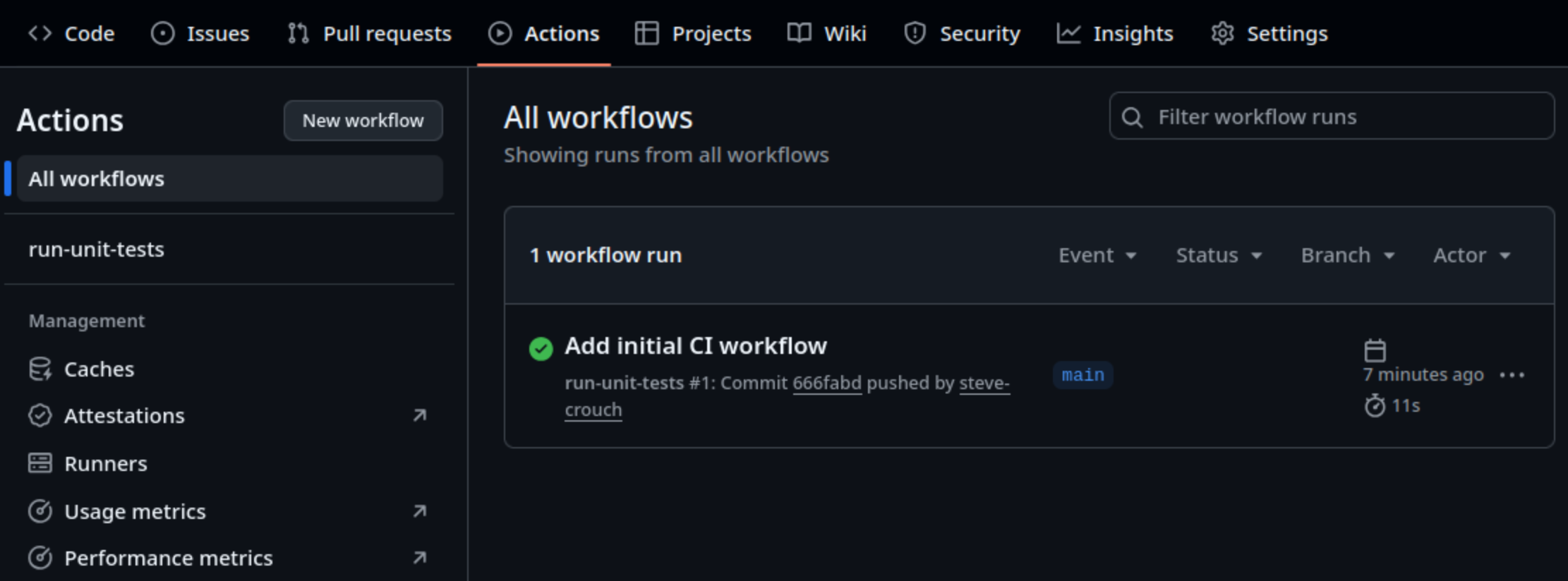The height and width of the screenshot is (581, 1568).
Task: Click the external arrow beside Performance metrics
Action: coord(420,558)
